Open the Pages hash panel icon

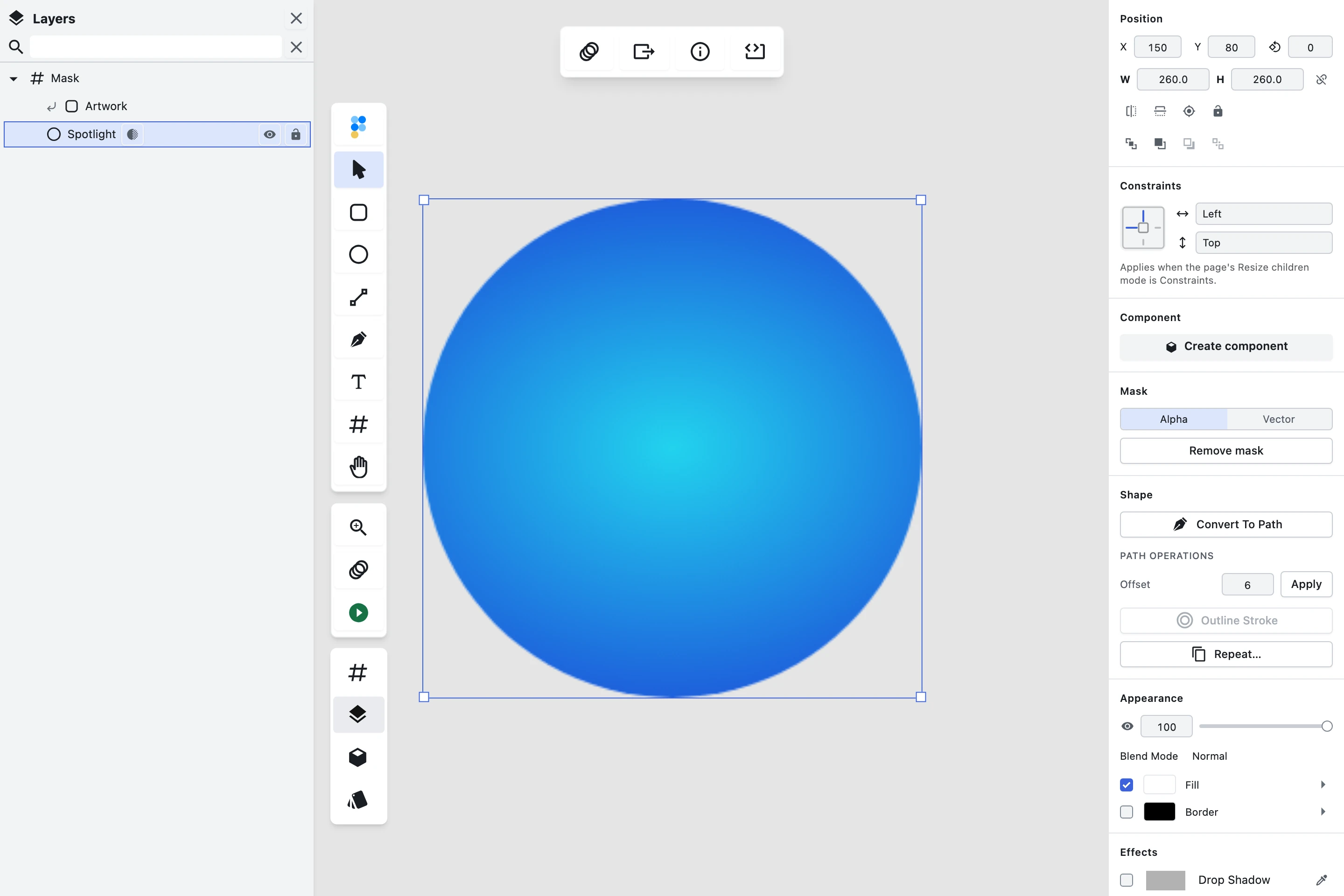[x=358, y=672]
